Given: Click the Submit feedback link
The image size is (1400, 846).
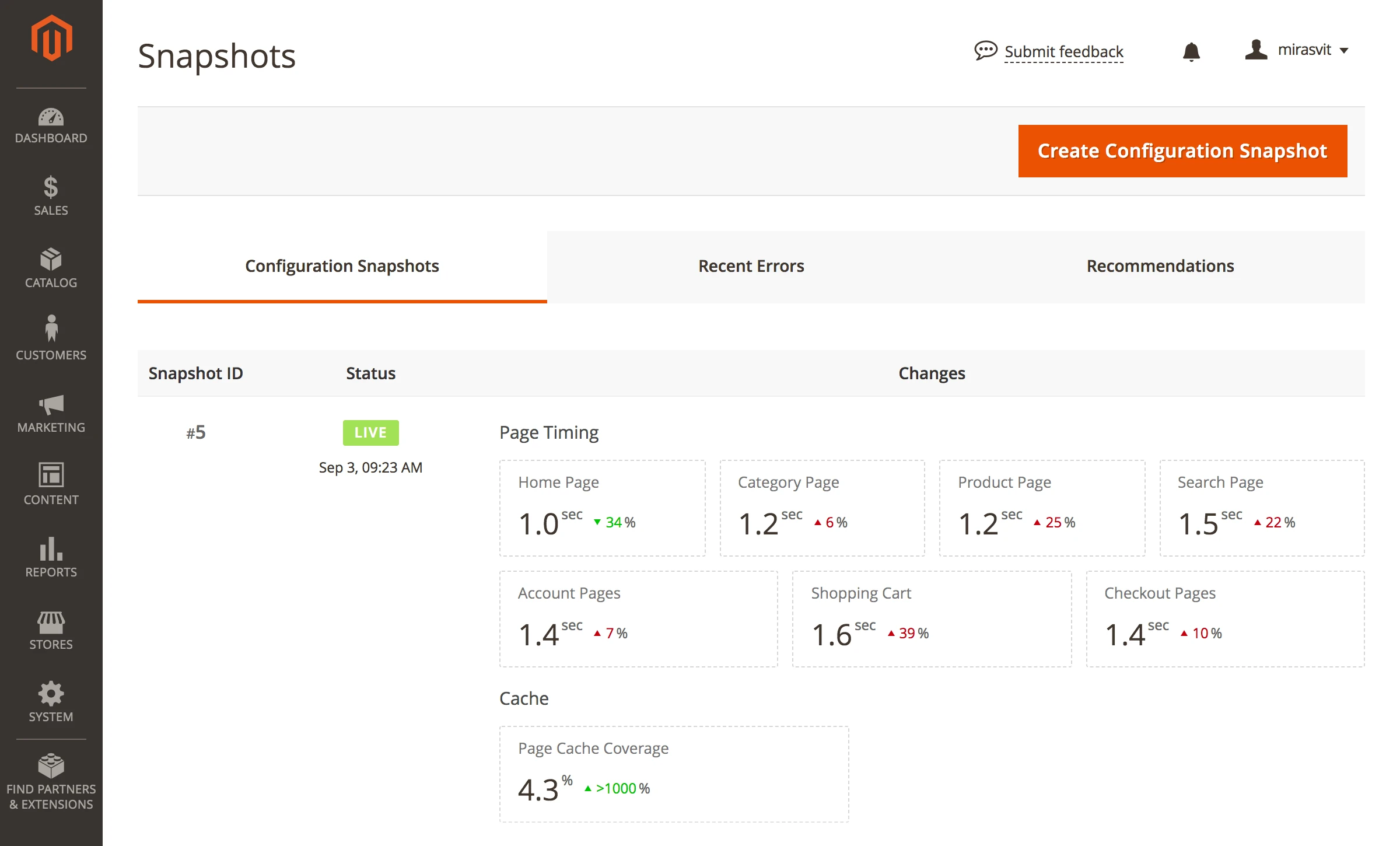Looking at the screenshot, I should (x=1063, y=52).
